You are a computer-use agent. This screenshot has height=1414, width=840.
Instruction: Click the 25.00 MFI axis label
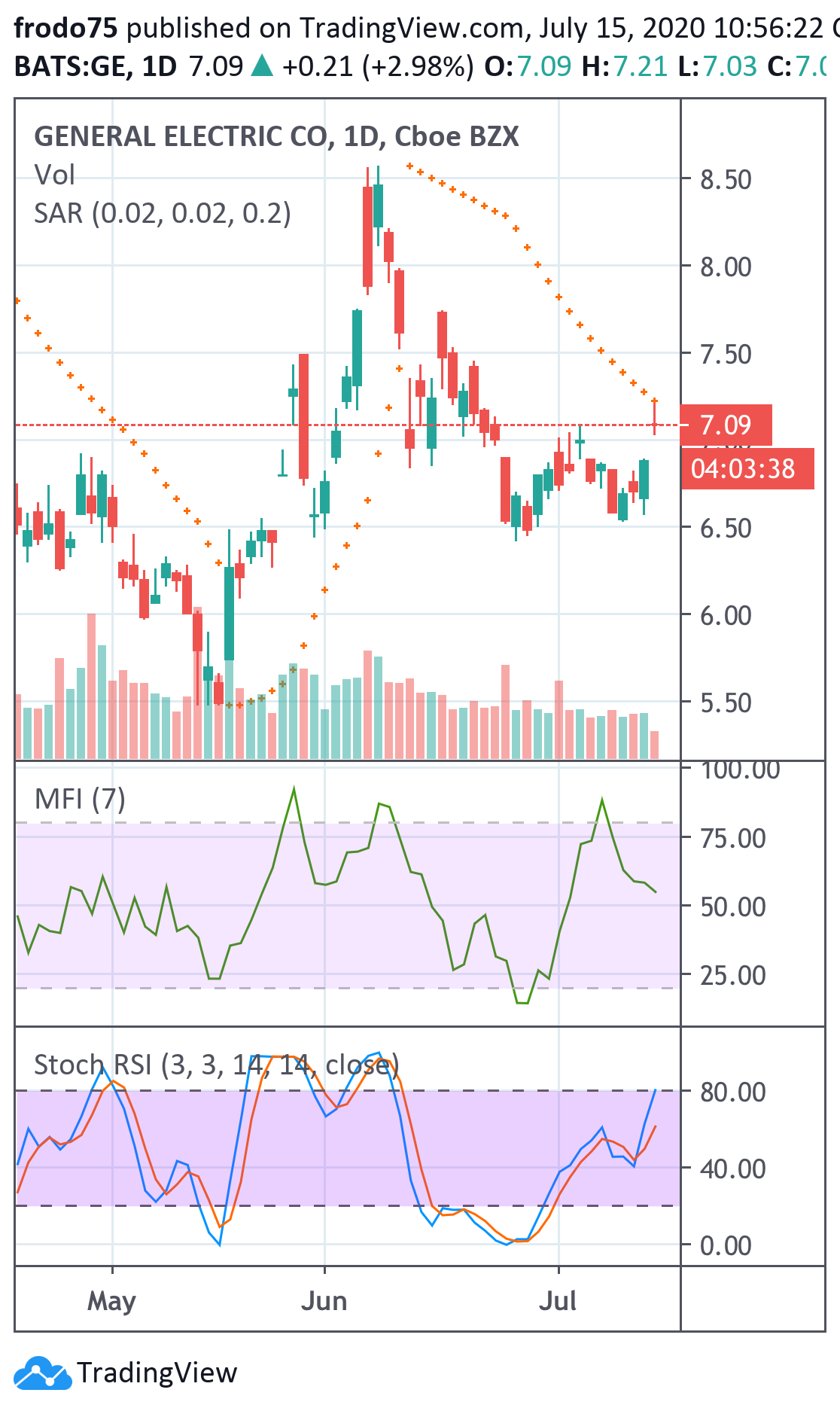[732, 975]
